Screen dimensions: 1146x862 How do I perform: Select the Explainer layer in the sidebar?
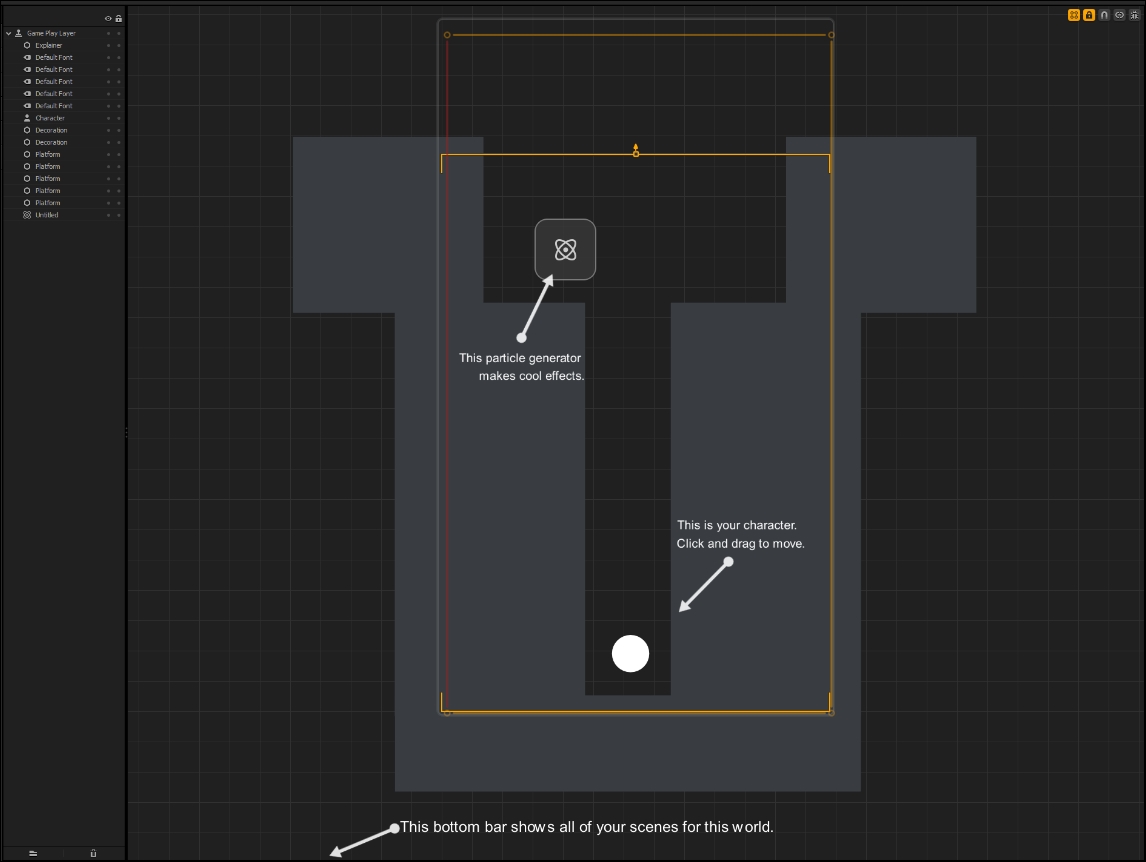point(48,45)
